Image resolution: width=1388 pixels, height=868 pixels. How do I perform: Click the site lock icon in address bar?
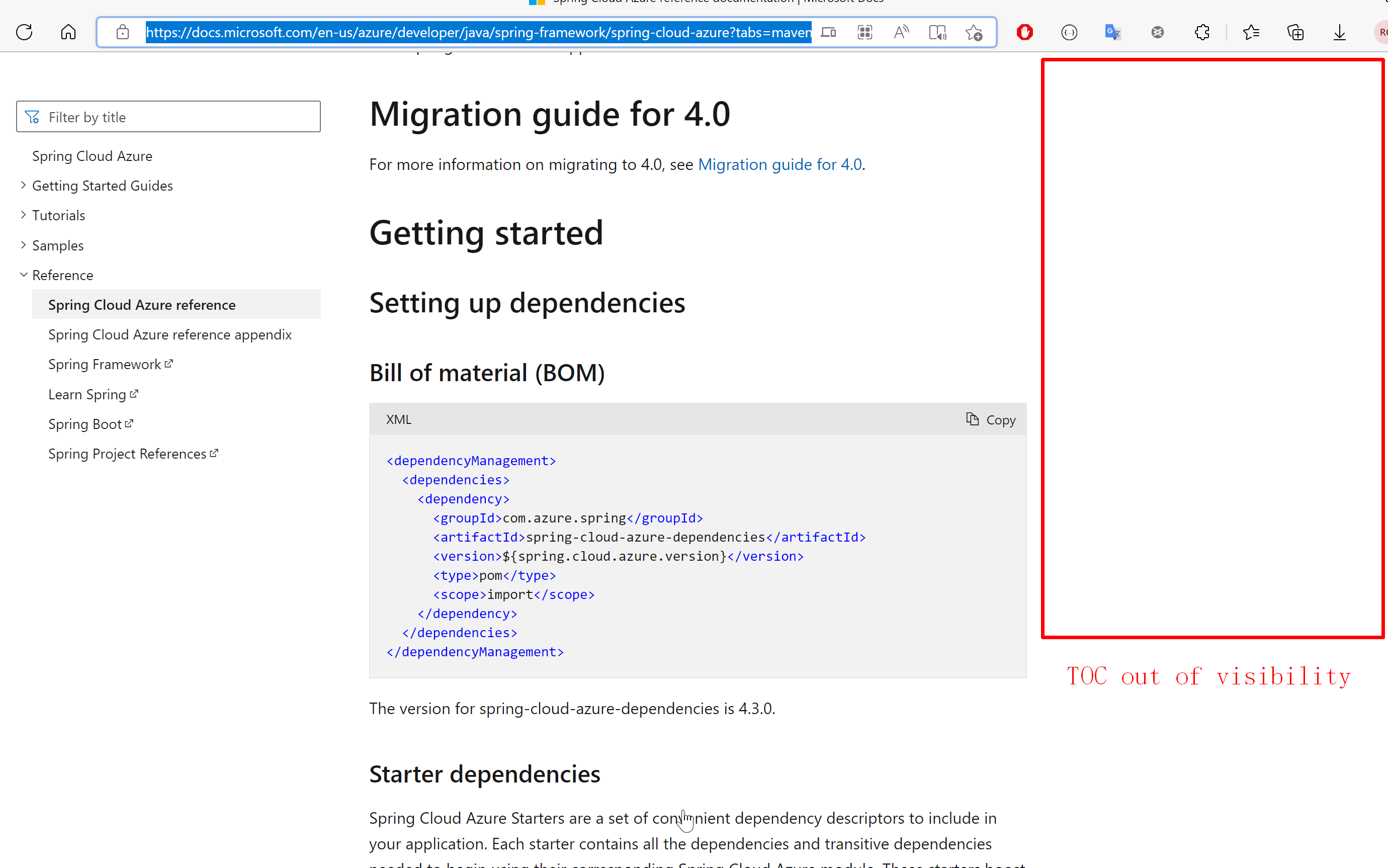(x=122, y=32)
